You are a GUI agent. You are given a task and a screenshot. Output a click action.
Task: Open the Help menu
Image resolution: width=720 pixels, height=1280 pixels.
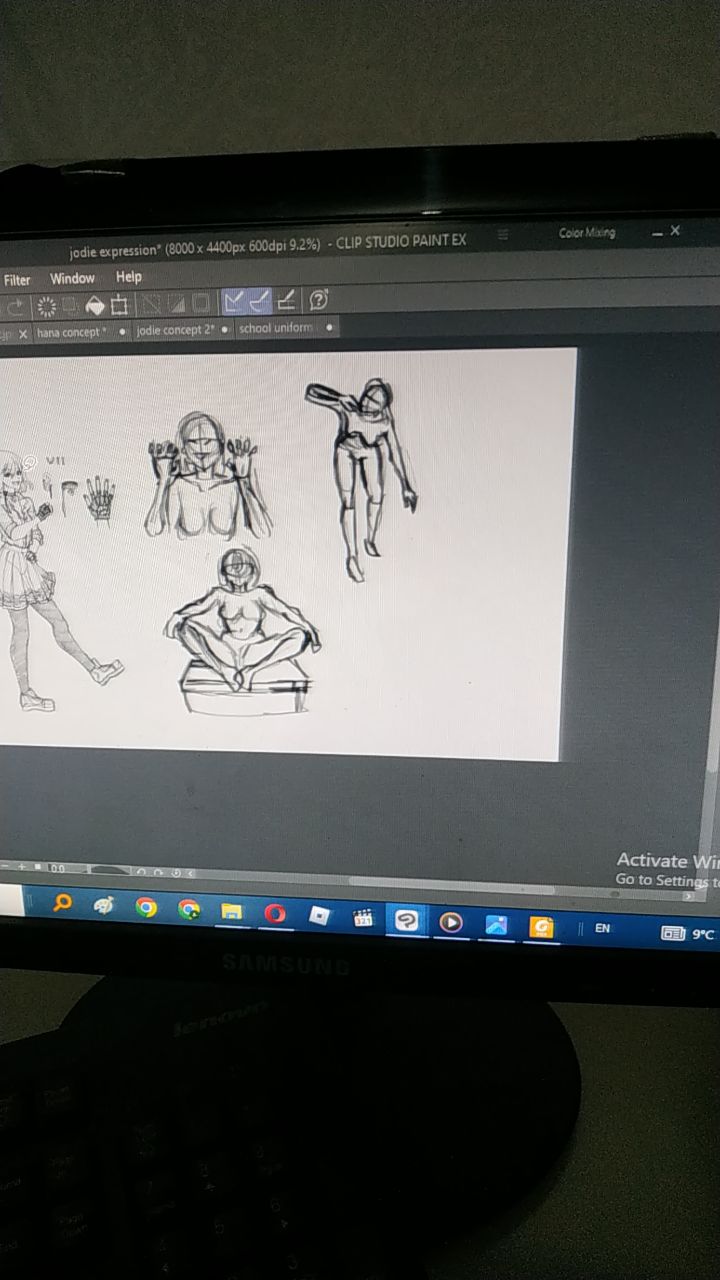pyautogui.click(x=129, y=277)
